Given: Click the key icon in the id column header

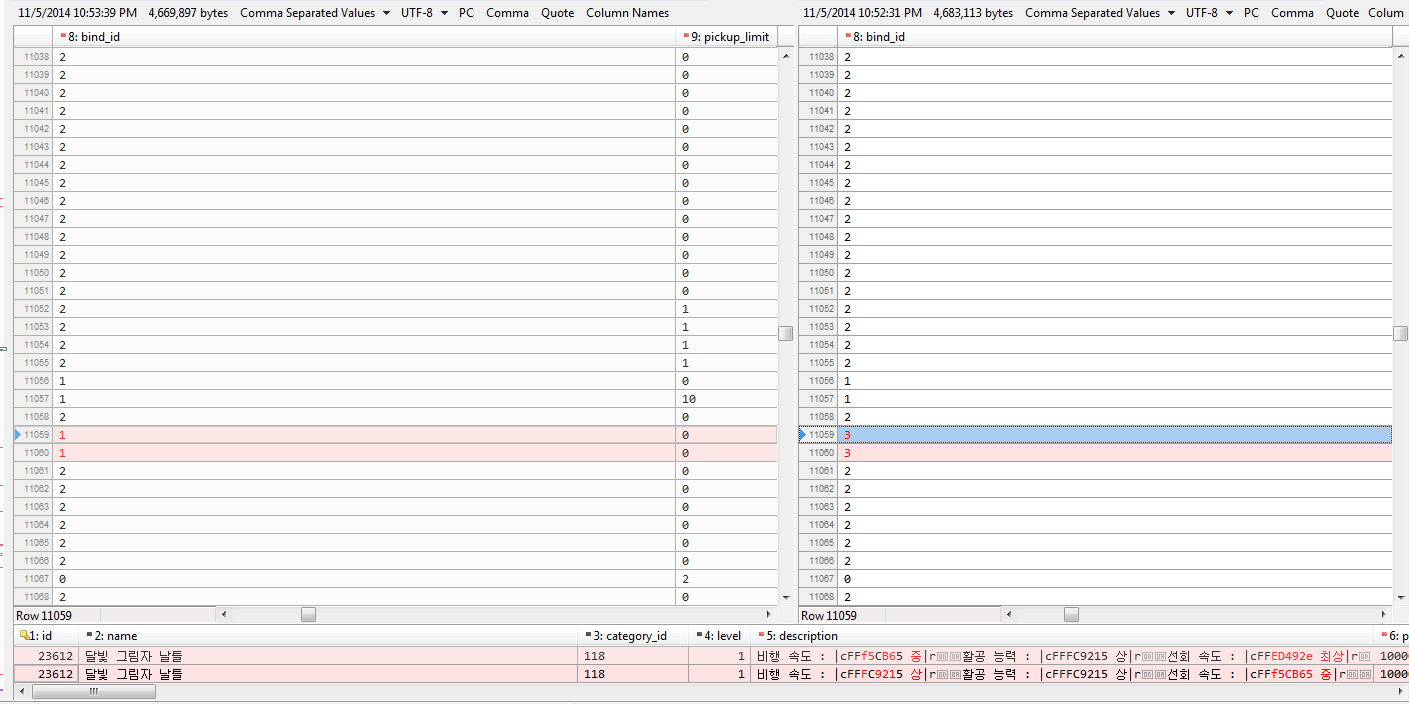Looking at the screenshot, I should (25, 635).
